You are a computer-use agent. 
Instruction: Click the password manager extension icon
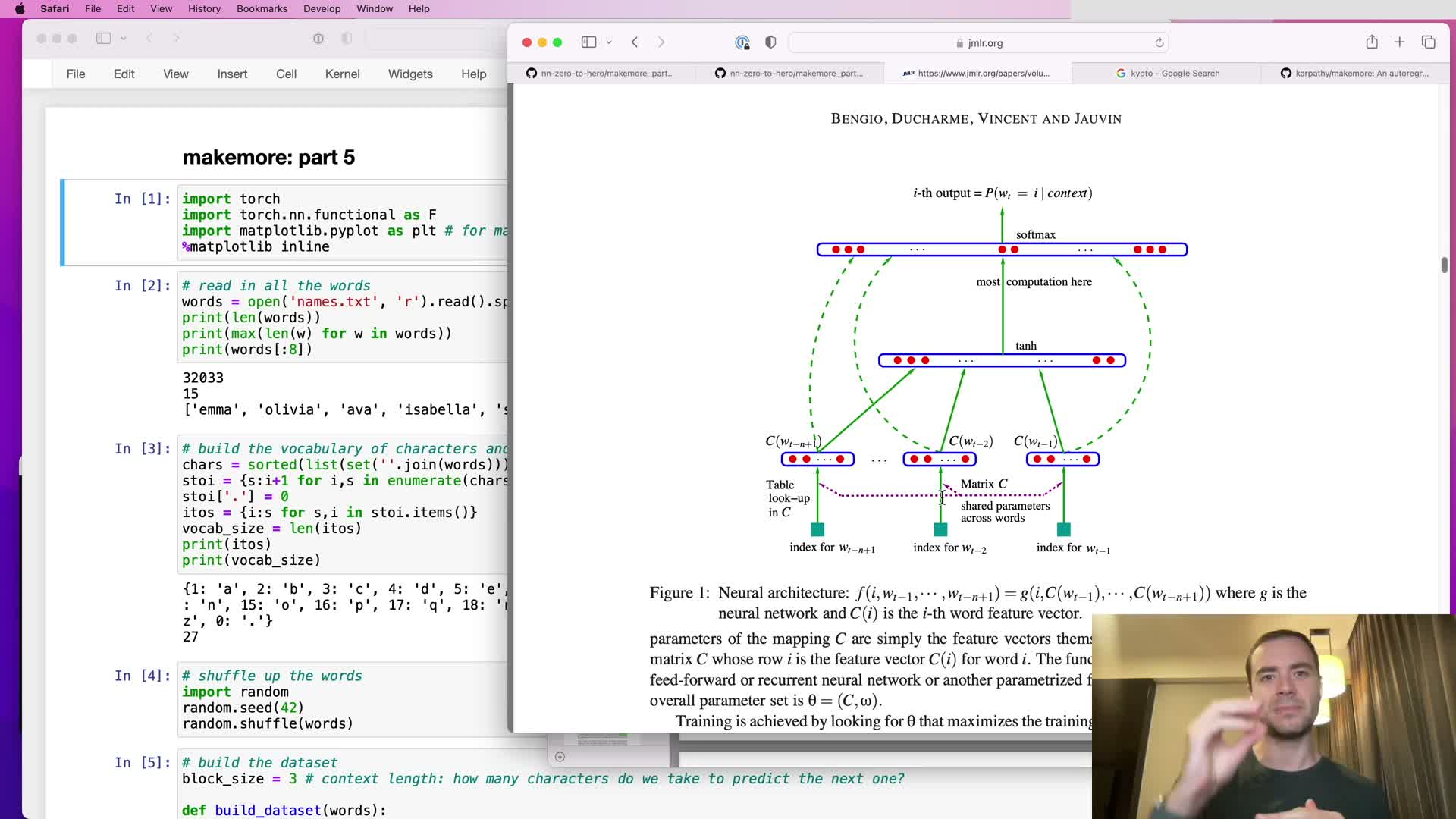coord(742,42)
